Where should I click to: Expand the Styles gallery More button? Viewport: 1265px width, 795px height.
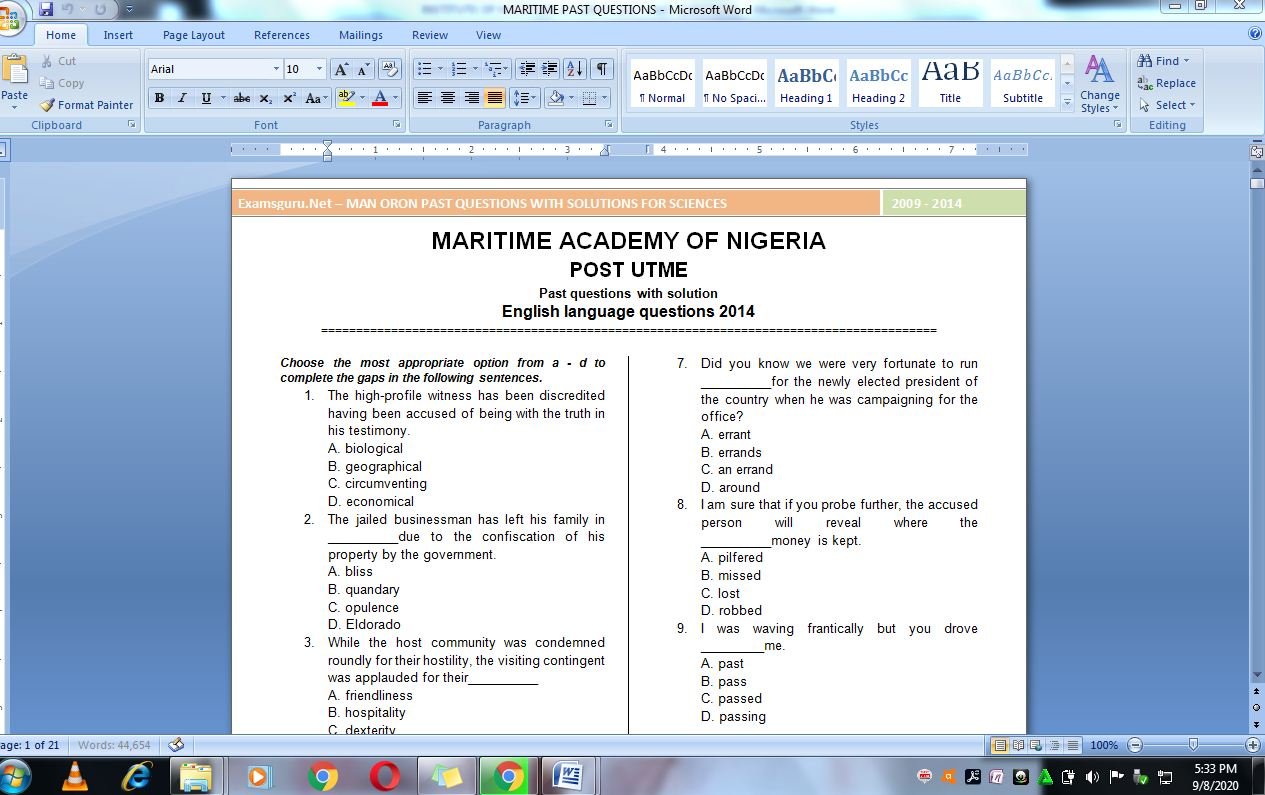(1067, 102)
